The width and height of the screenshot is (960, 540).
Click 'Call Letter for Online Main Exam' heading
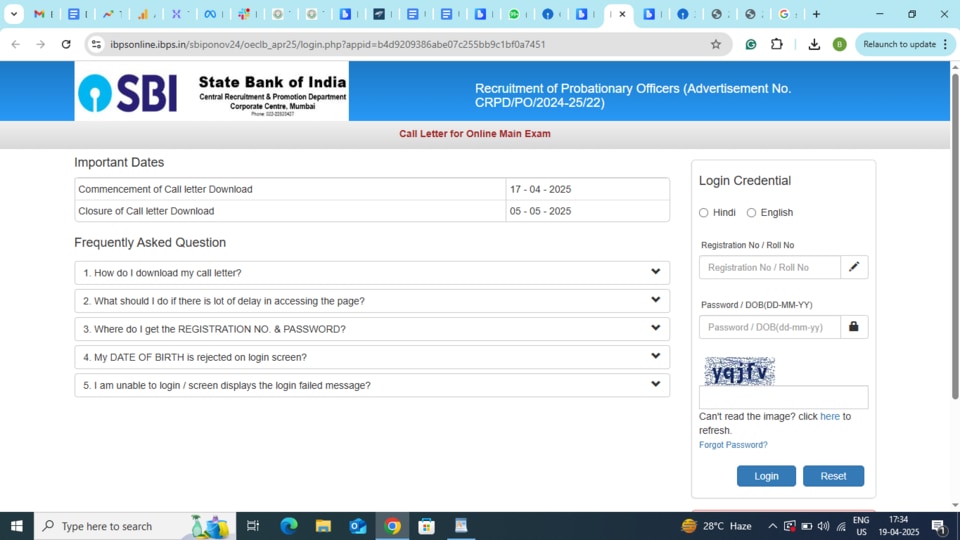click(x=474, y=133)
